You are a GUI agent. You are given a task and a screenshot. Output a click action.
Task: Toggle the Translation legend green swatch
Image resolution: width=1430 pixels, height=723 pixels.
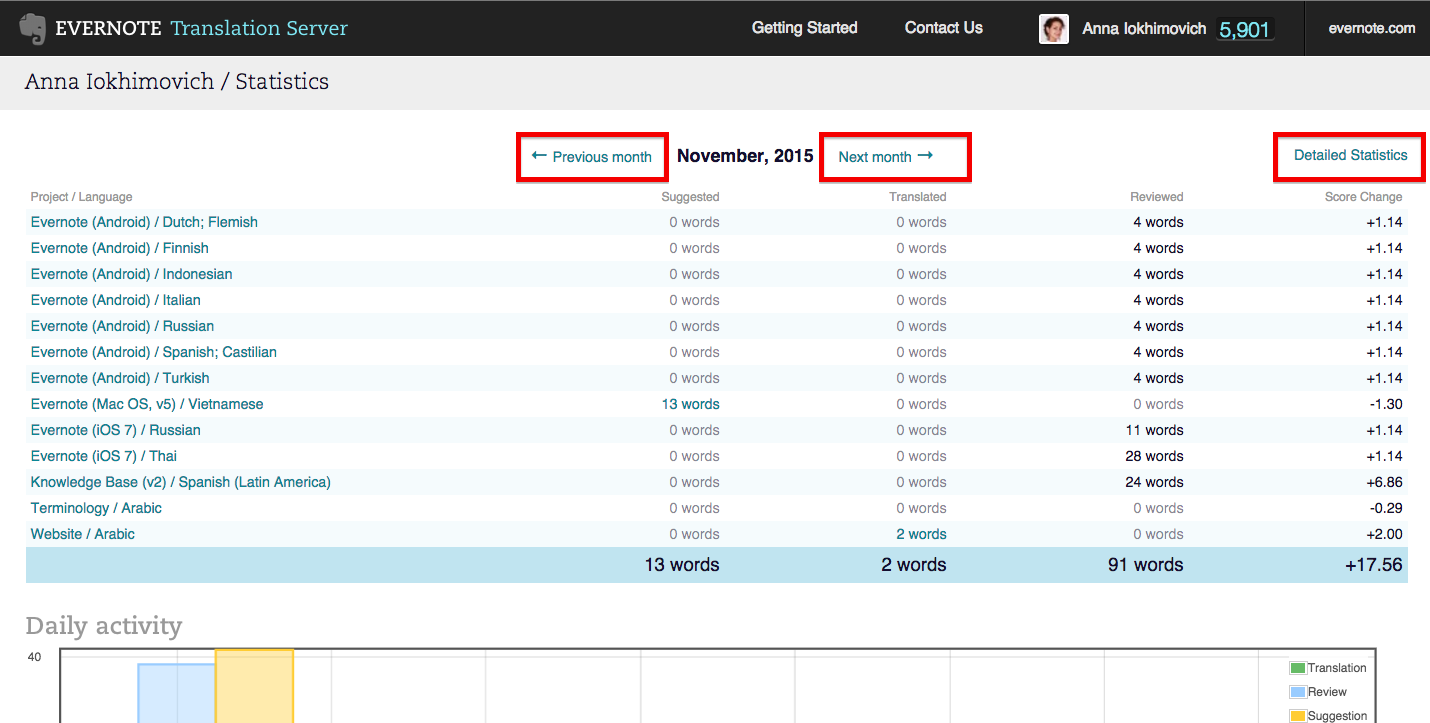1297,668
